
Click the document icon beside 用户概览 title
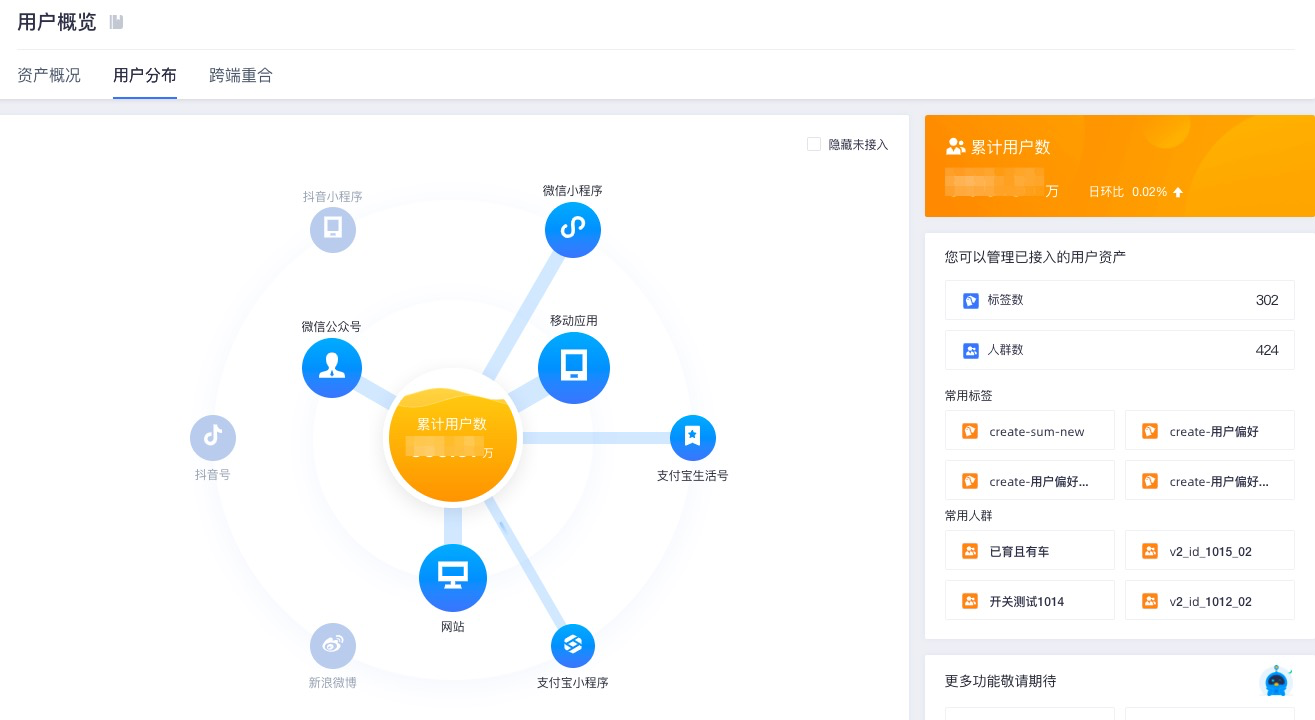(x=117, y=22)
